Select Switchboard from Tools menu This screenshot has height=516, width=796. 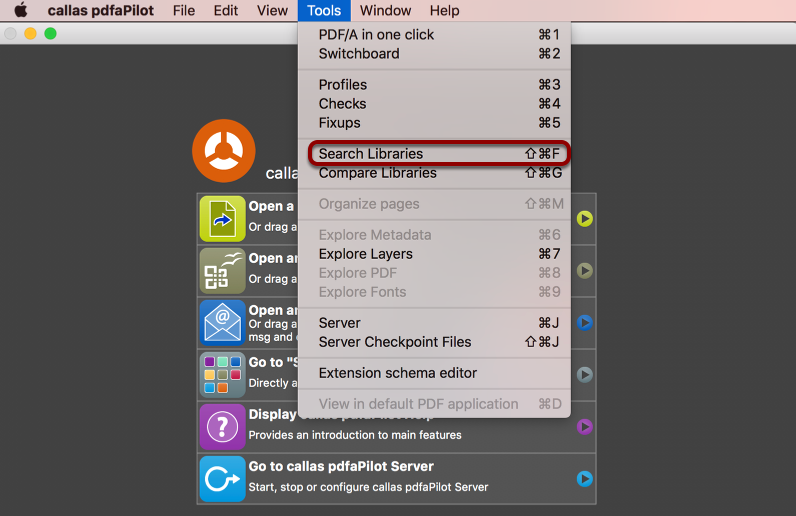tap(435, 54)
